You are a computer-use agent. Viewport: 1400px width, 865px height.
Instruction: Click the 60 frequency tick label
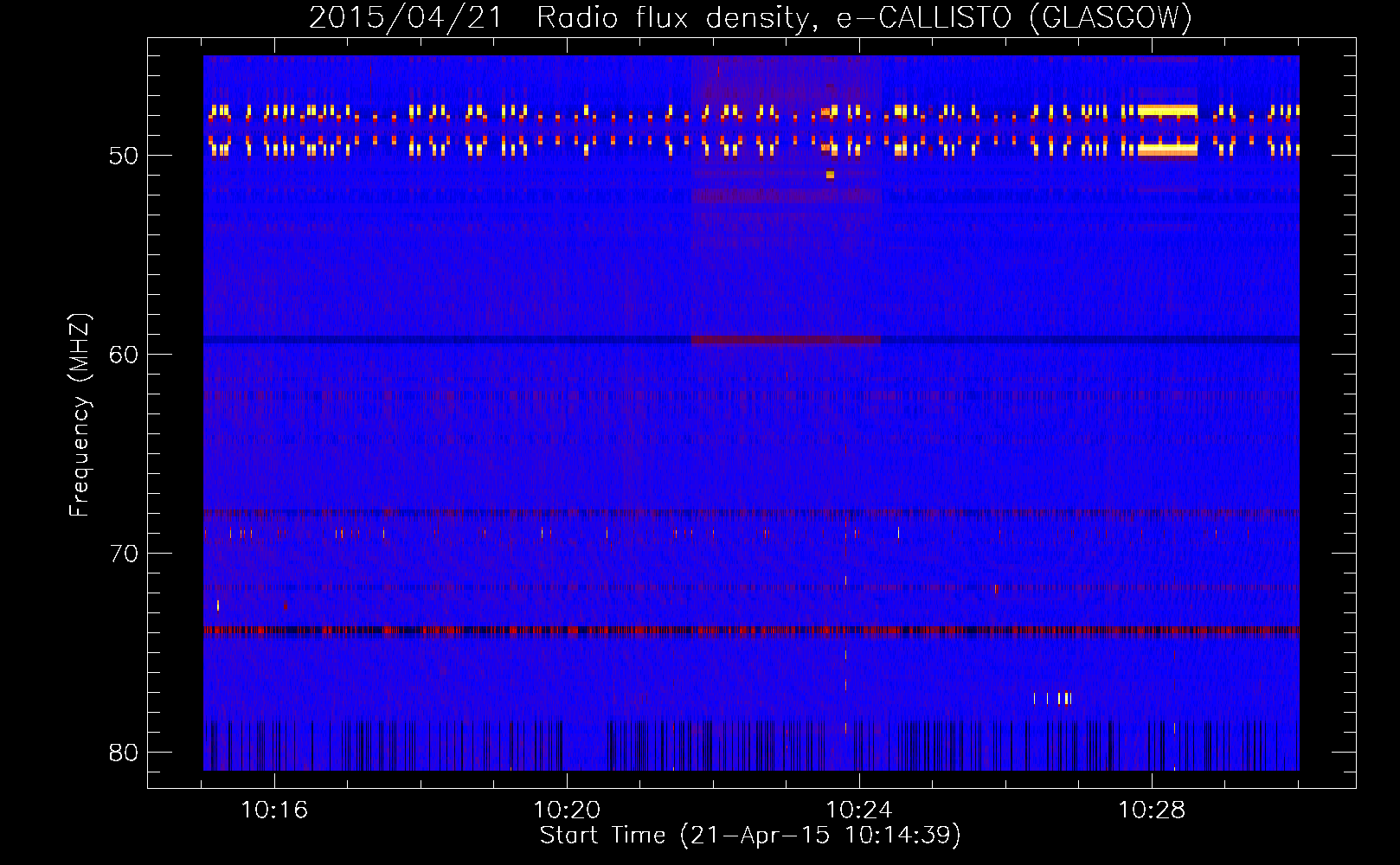tap(124, 355)
